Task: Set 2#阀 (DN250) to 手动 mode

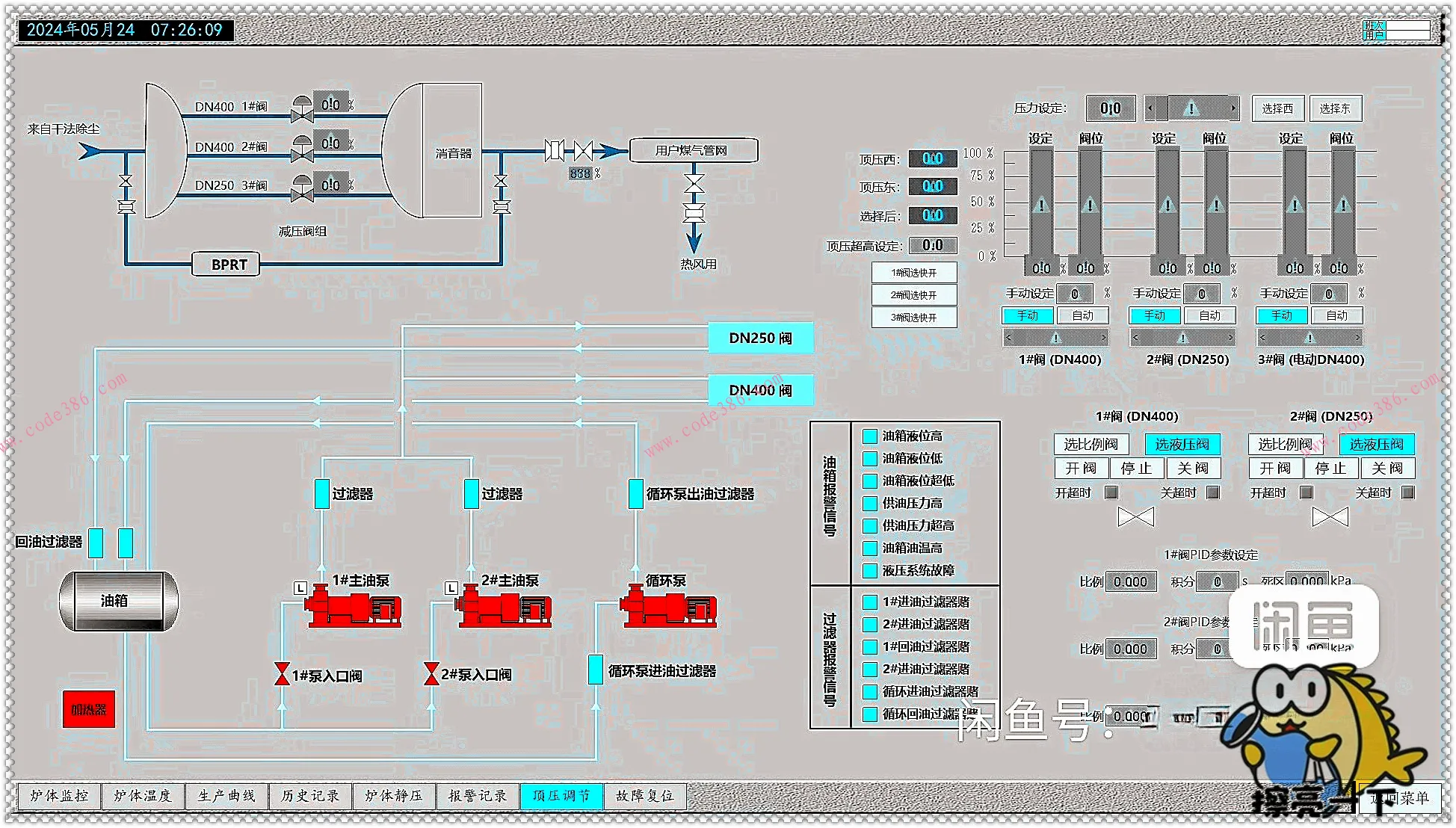Action: coord(1154,316)
